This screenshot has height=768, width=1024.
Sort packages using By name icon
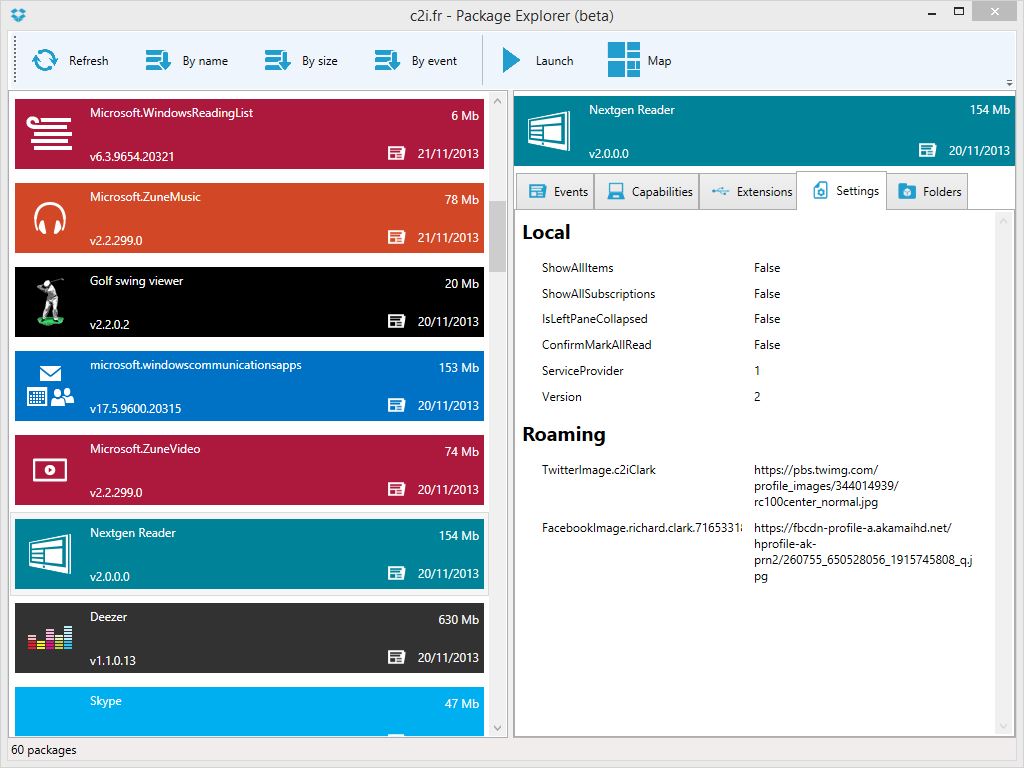tap(158, 60)
